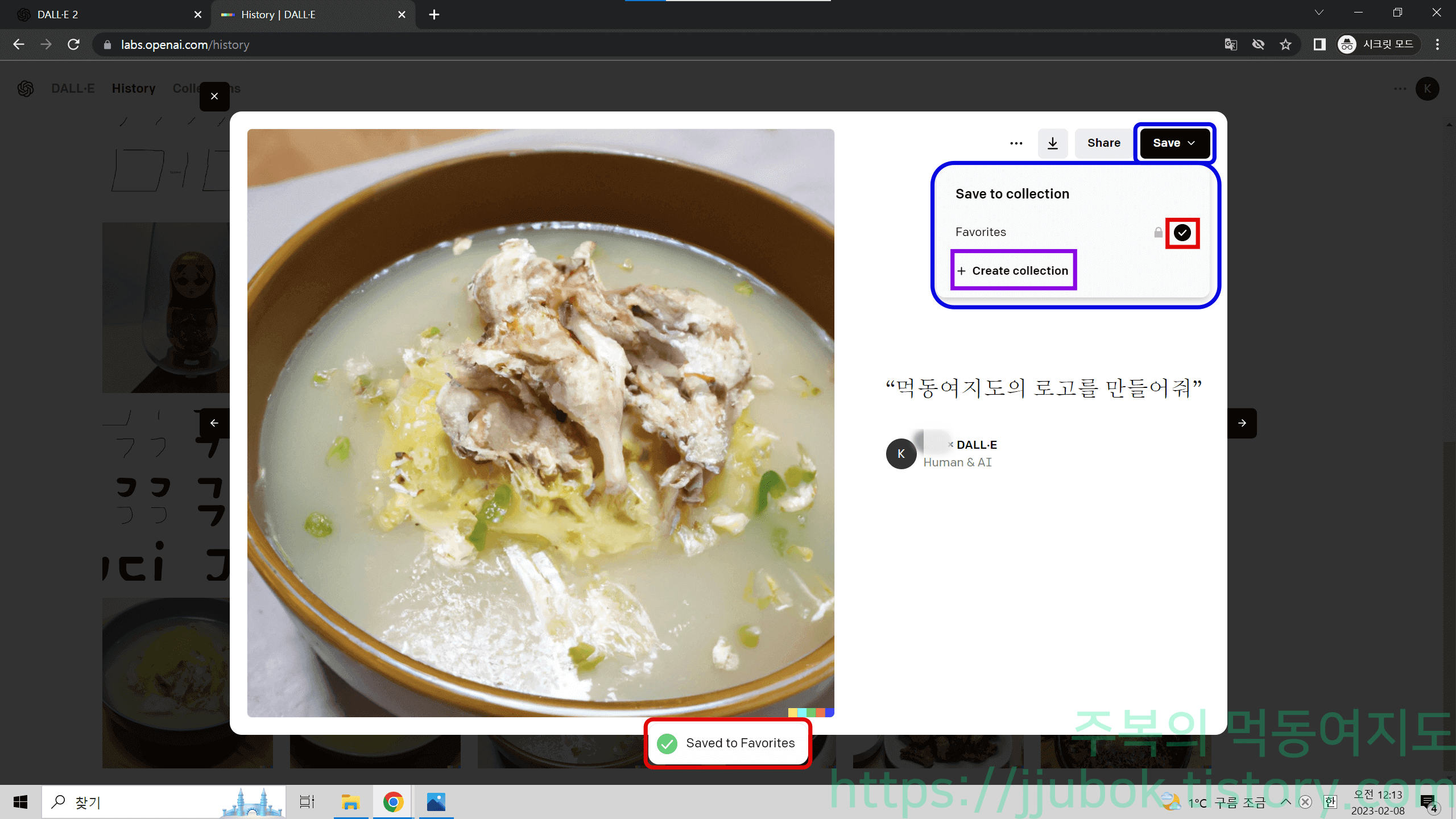Click the right arrow to view next image
Screen dimensions: 1456x819
pos(1243,423)
